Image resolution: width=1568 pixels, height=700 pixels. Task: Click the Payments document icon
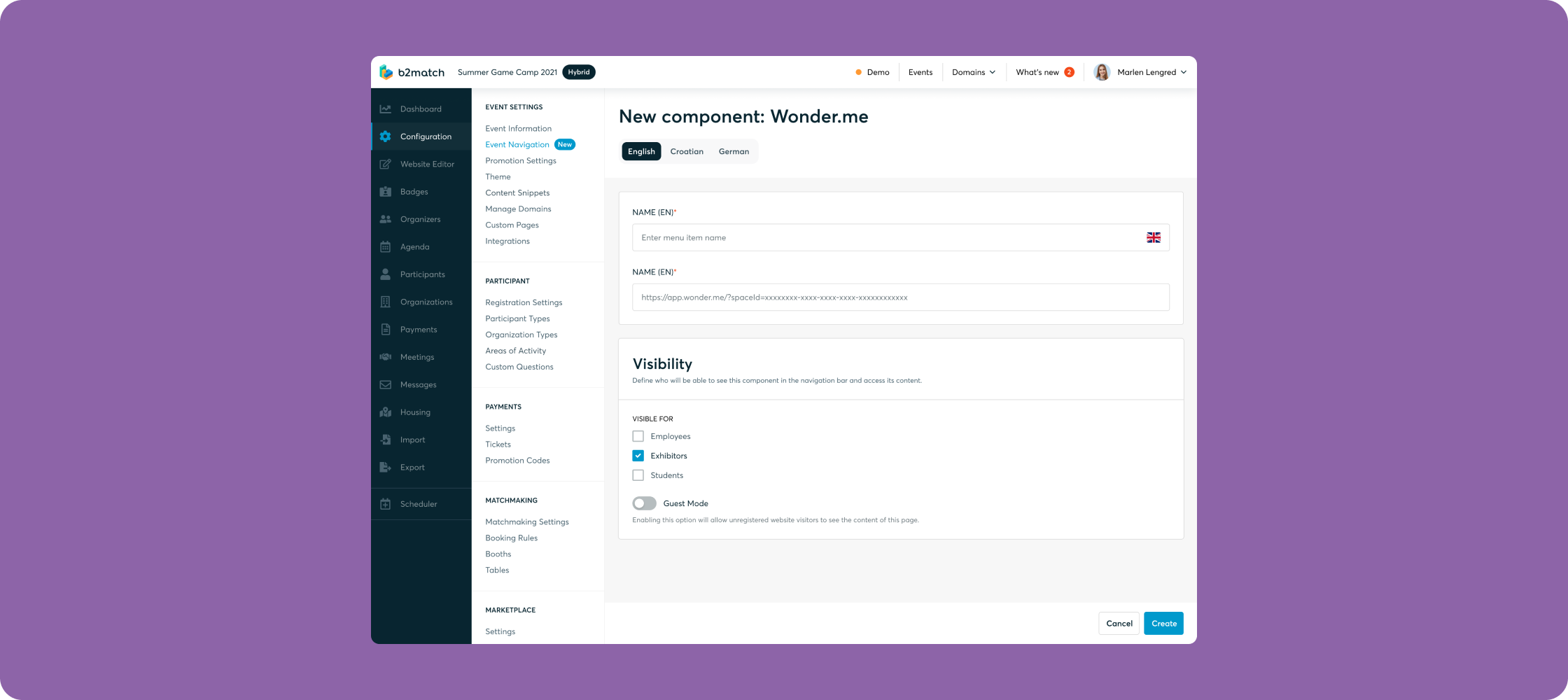pos(385,330)
